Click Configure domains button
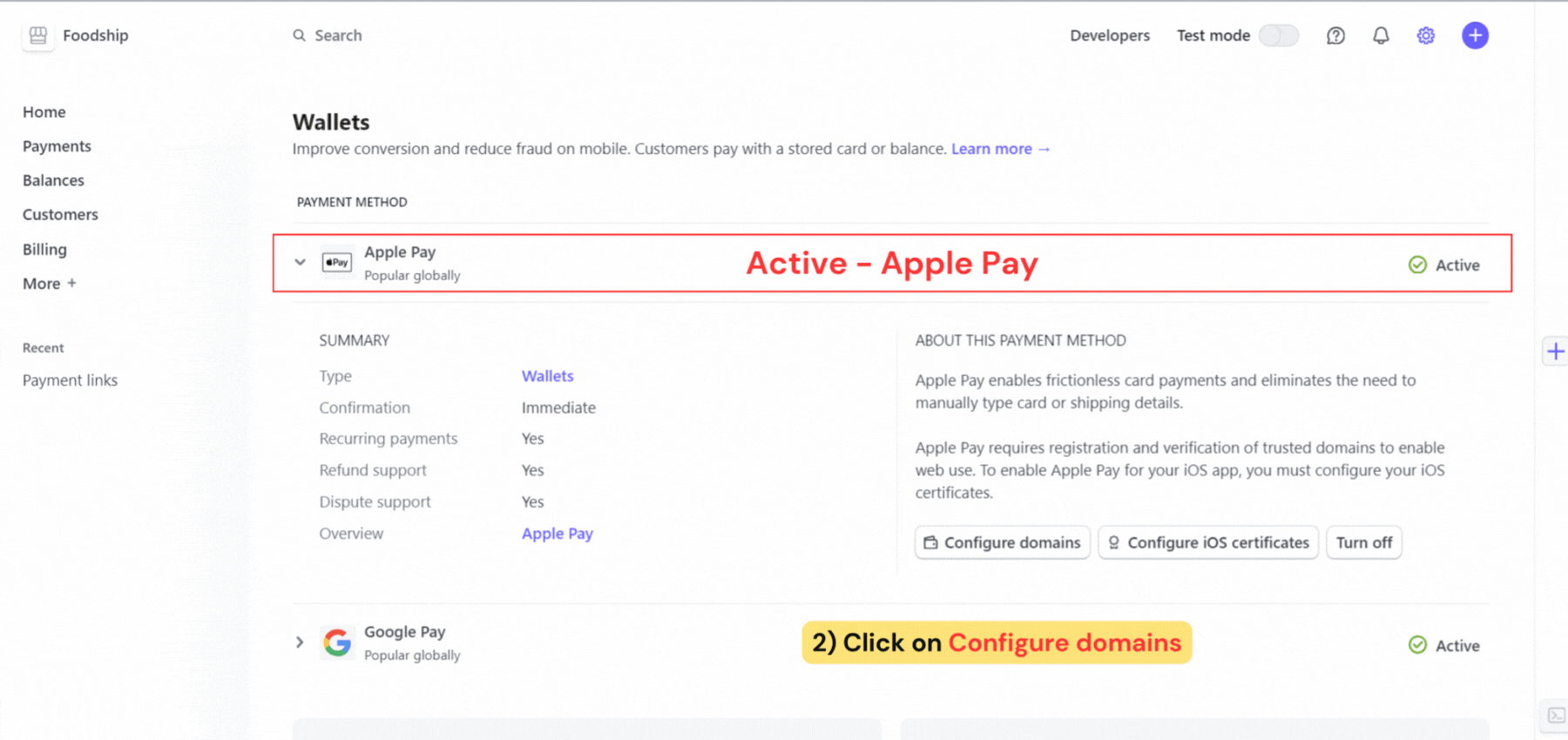 pyautogui.click(x=1002, y=542)
